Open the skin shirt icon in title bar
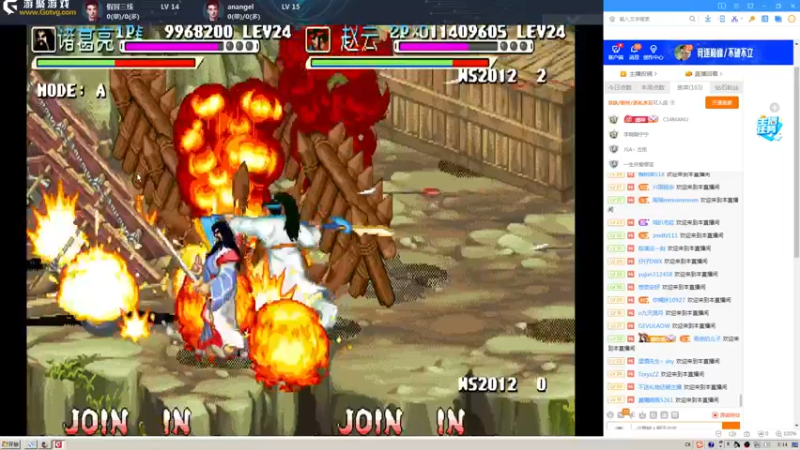The width and height of the screenshot is (800, 450). click(x=750, y=6)
